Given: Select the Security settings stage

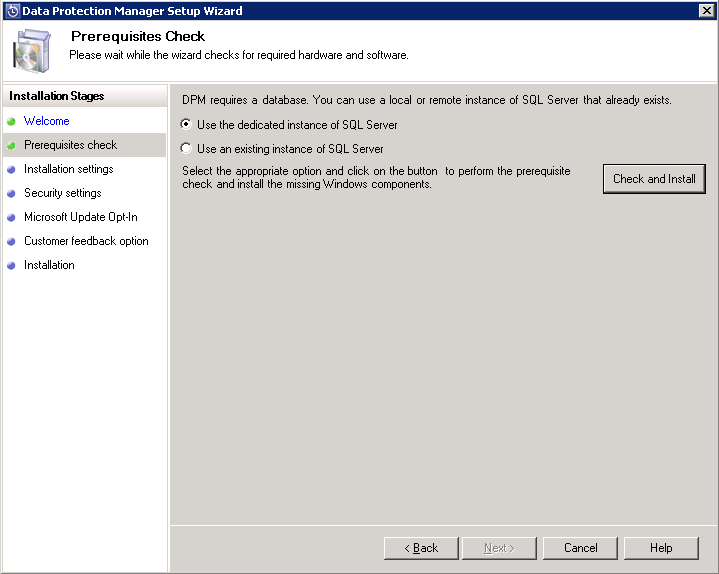Looking at the screenshot, I should 62,193.
